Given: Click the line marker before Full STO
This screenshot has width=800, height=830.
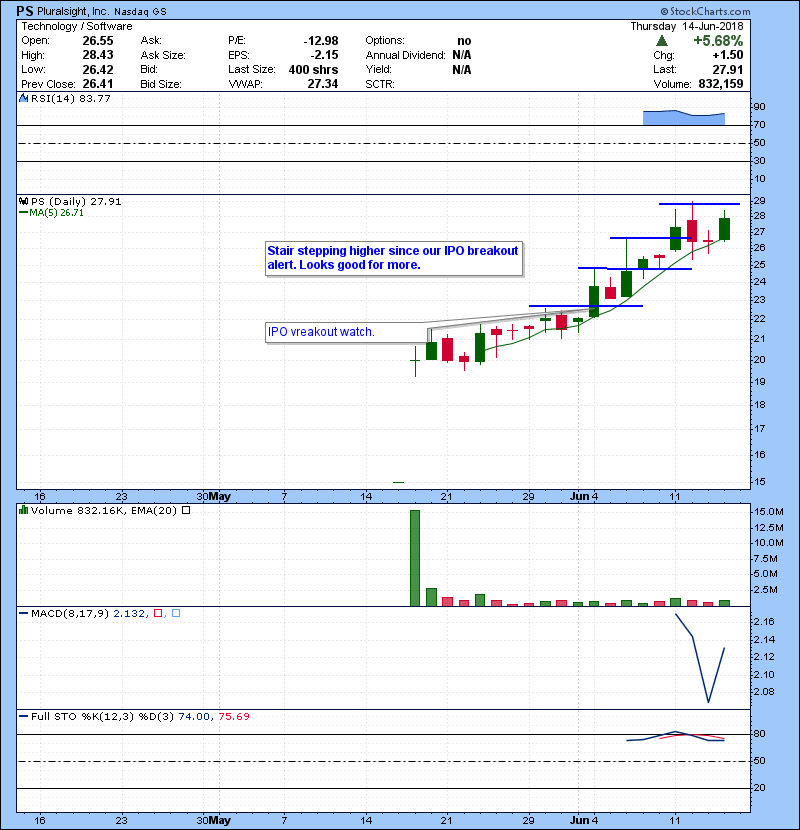Looking at the screenshot, I should [24, 717].
